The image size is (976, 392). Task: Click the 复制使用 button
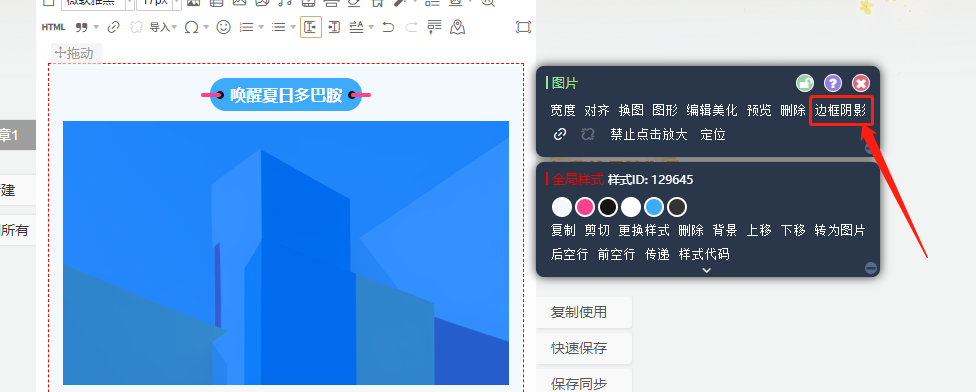(x=583, y=312)
